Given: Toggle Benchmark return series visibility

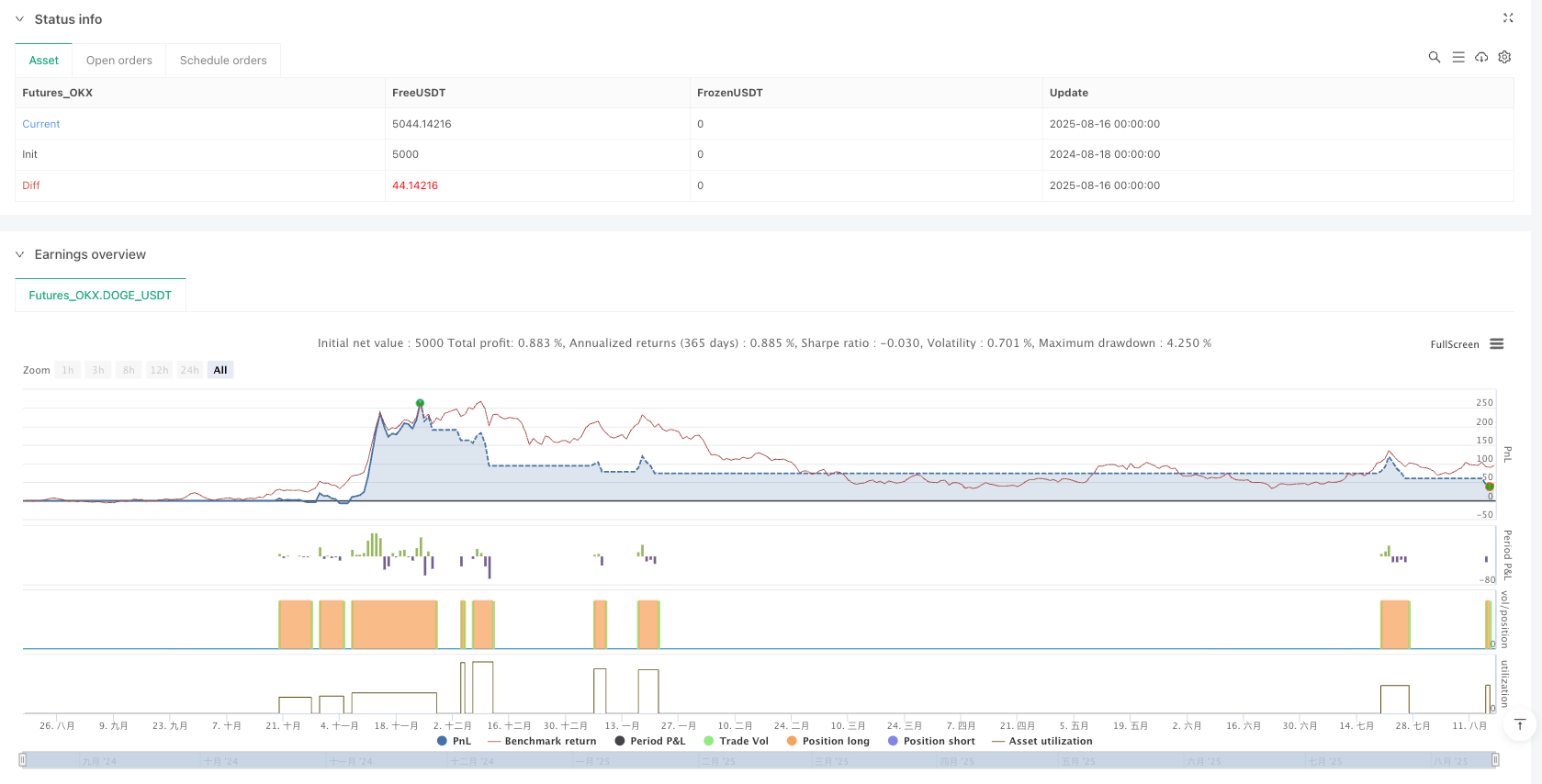Looking at the screenshot, I should [x=542, y=741].
